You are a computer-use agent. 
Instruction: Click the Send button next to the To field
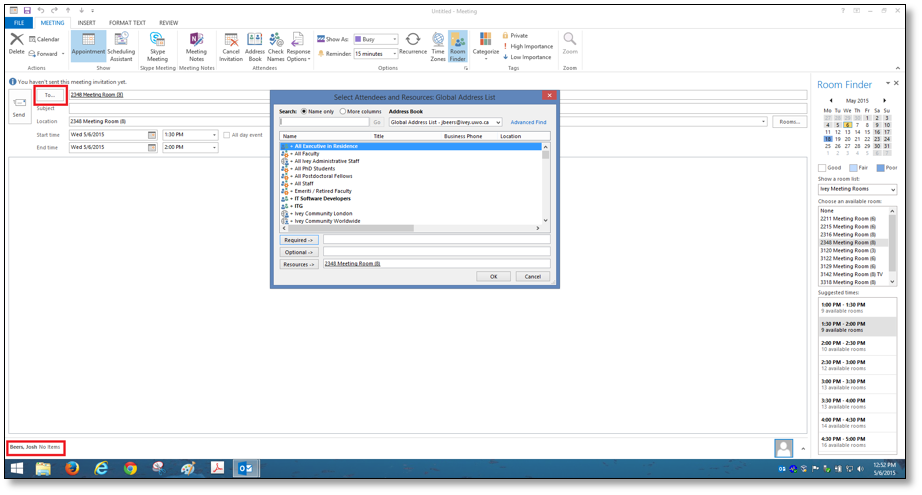19,107
